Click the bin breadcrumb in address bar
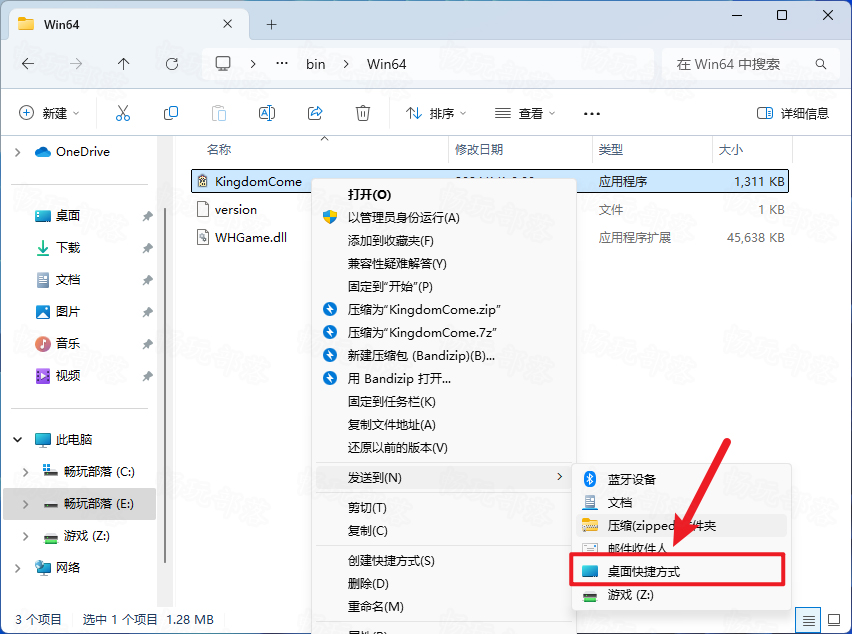852x634 pixels. [316, 64]
